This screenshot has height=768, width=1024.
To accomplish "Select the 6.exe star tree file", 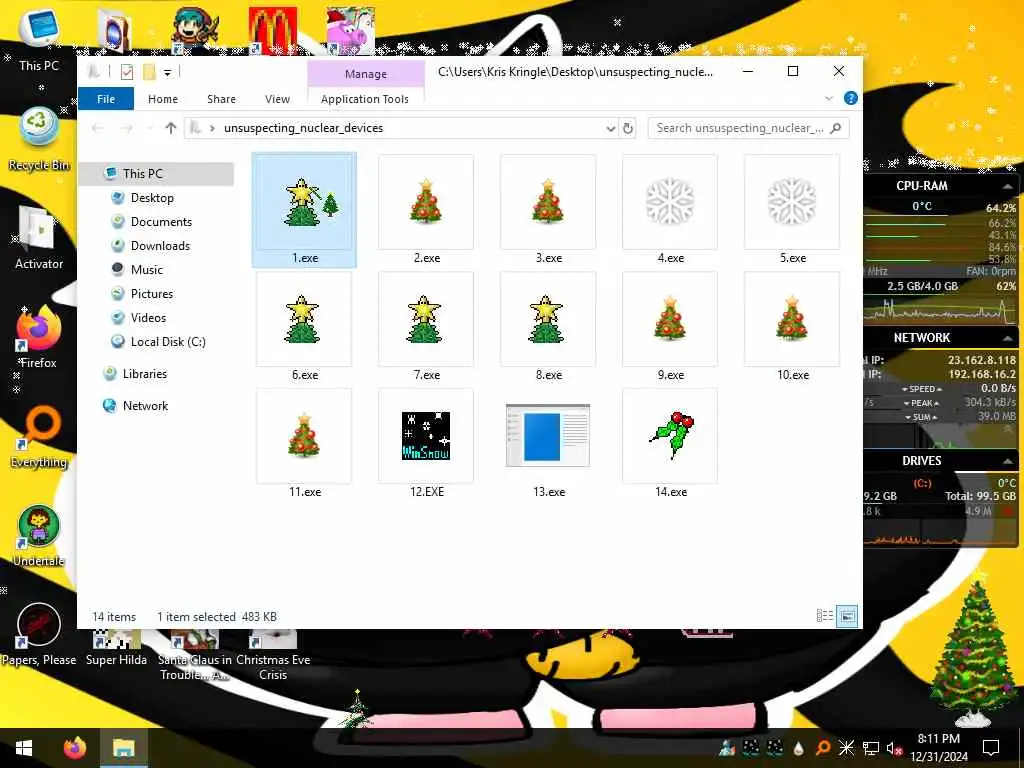I will (304, 327).
